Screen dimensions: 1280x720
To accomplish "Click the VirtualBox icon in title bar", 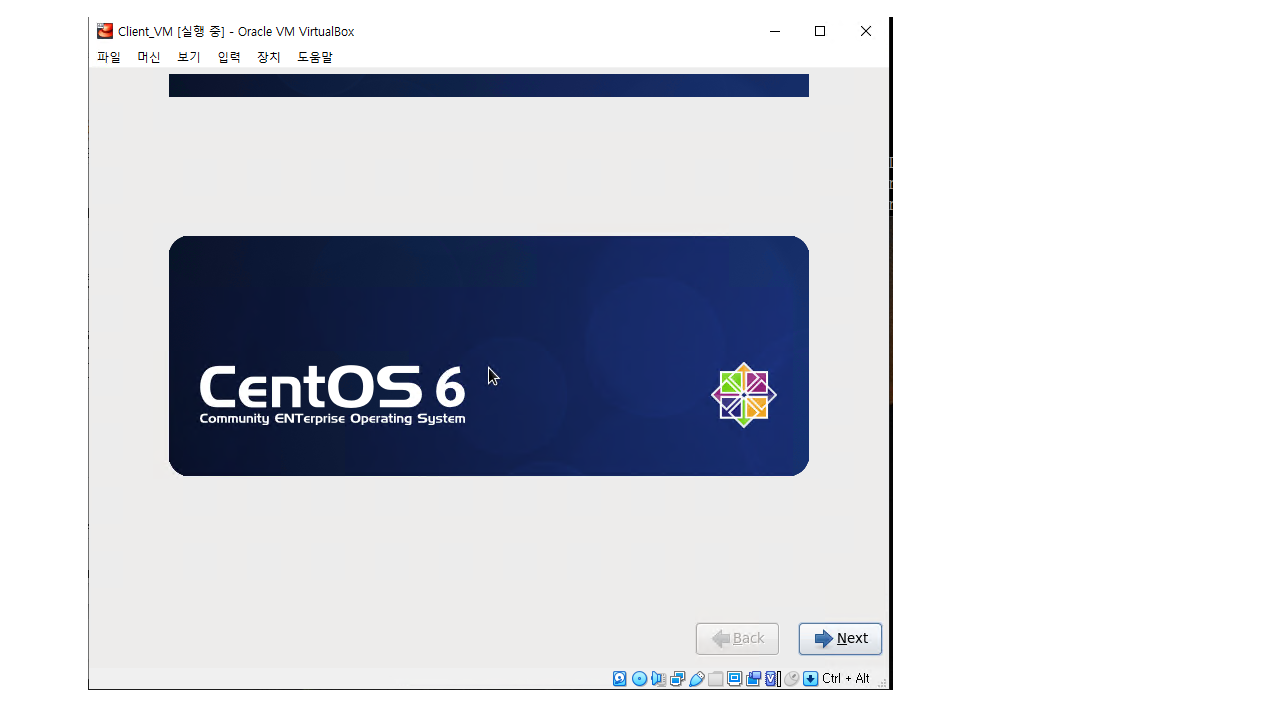I will point(105,31).
